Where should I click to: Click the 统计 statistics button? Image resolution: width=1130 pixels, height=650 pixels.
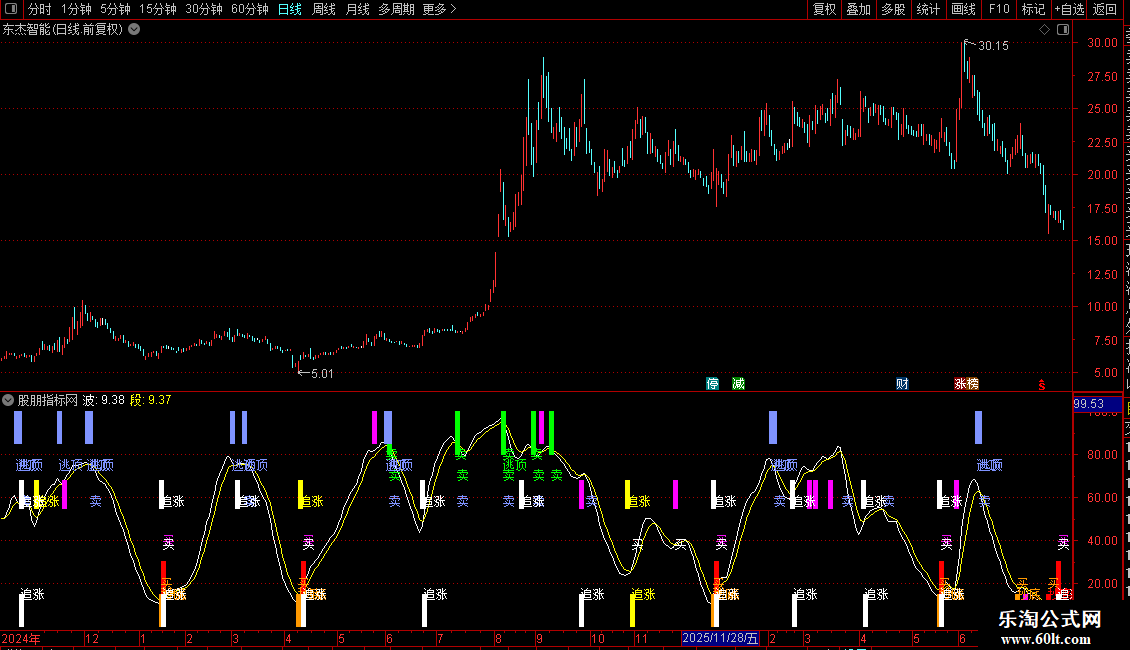[x=927, y=9]
